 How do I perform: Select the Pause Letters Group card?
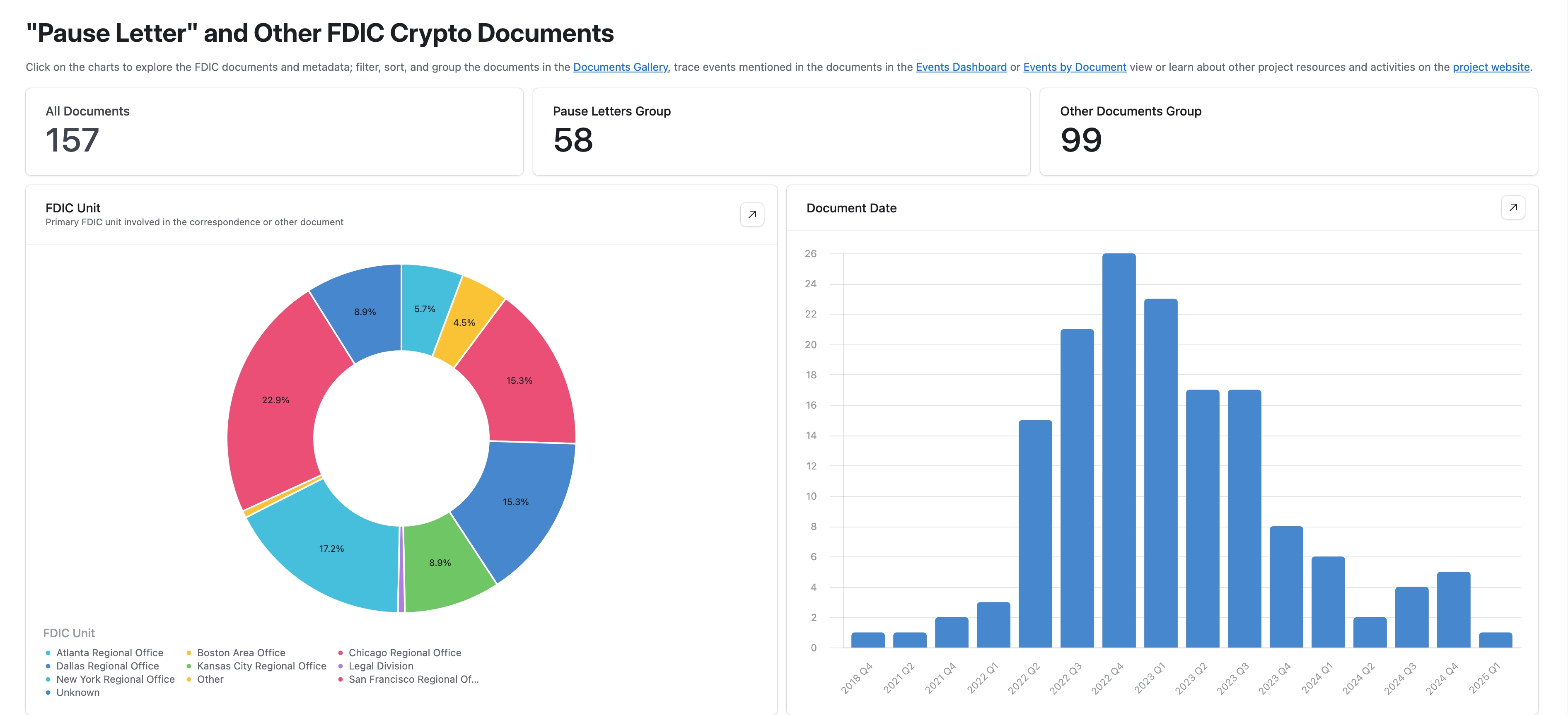(782, 131)
